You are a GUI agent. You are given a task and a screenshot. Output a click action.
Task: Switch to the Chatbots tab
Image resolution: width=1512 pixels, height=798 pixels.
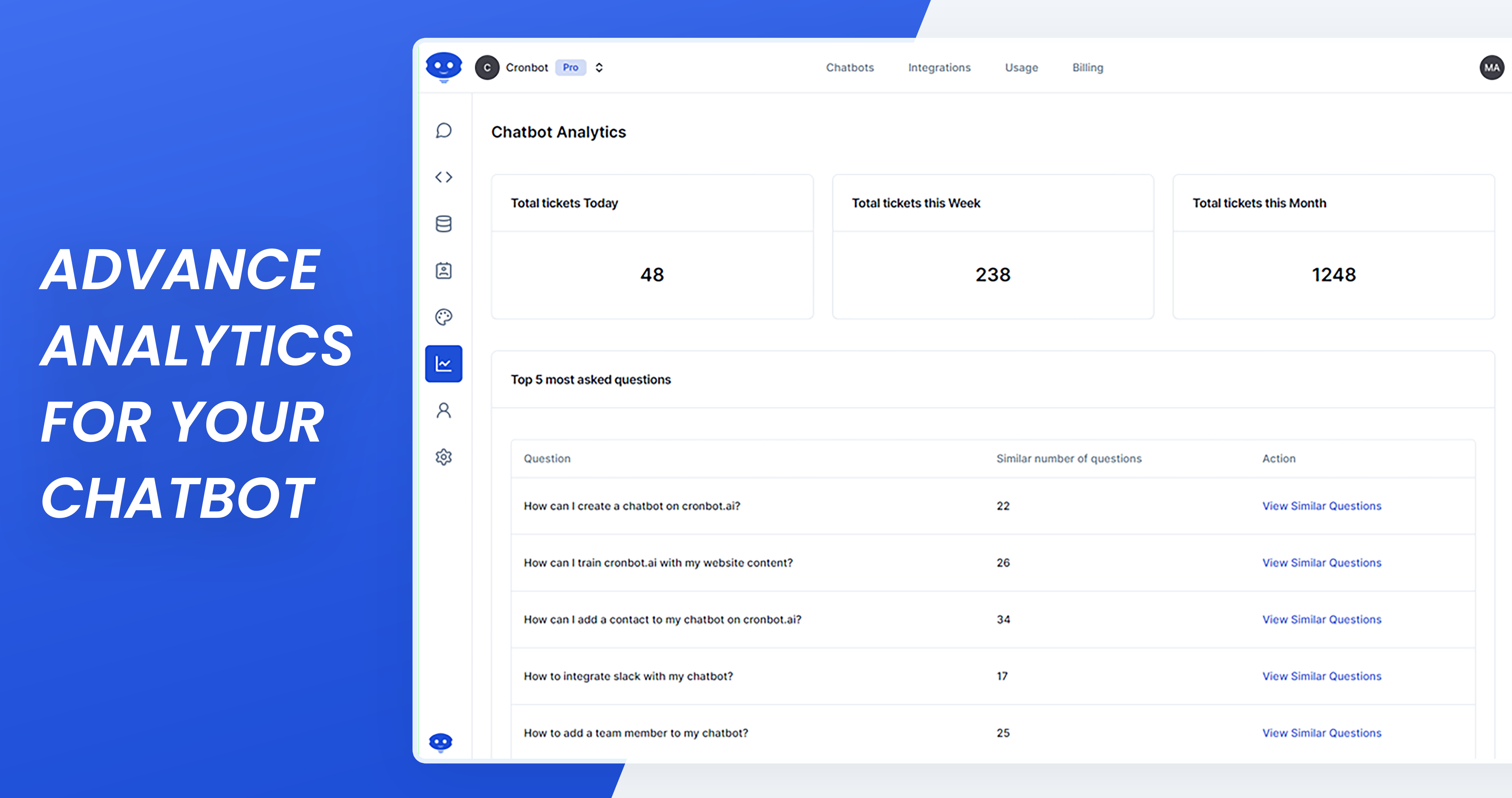[x=849, y=68]
